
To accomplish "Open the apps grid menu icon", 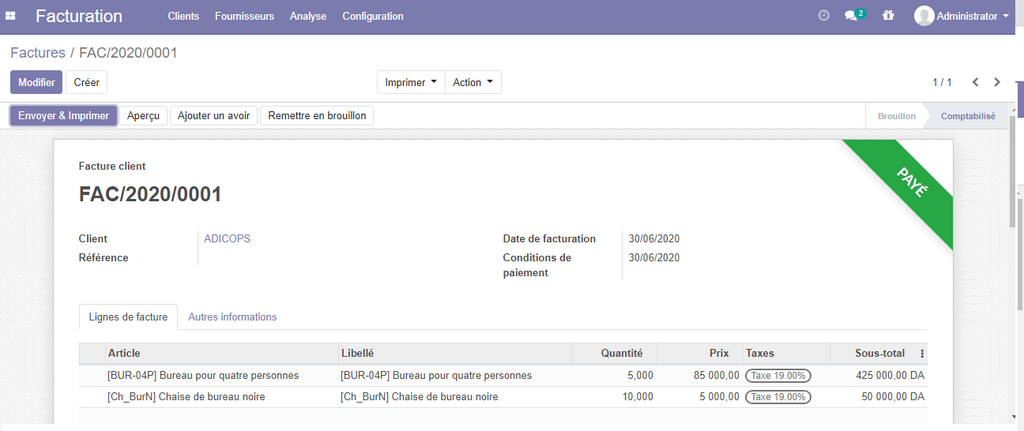I will pyautogui.click(x=11, y=16).
